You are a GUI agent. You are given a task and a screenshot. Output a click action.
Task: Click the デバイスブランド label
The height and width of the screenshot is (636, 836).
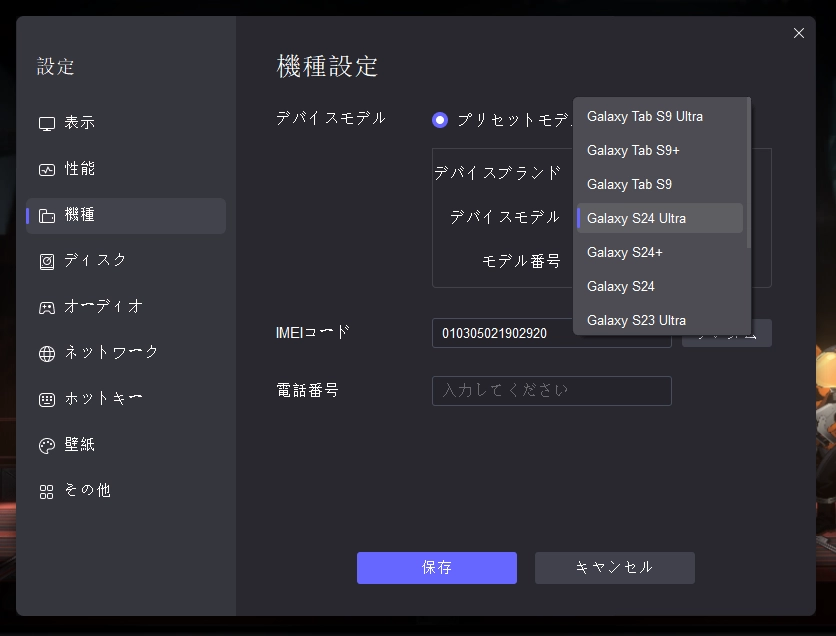point(497,173)
